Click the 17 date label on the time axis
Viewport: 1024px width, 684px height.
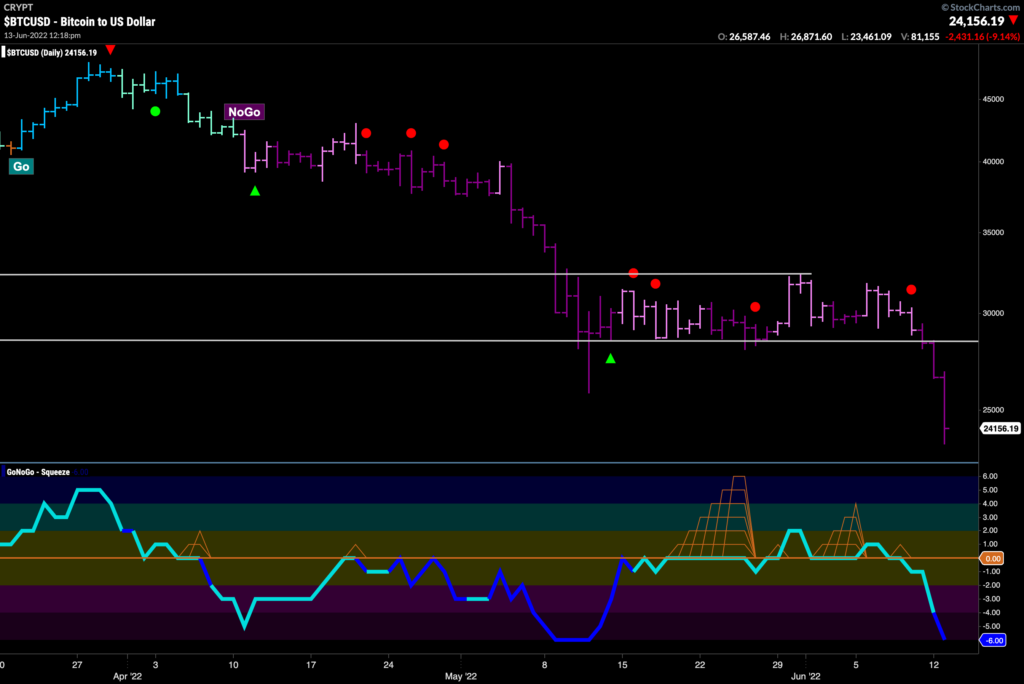point(311,664)
